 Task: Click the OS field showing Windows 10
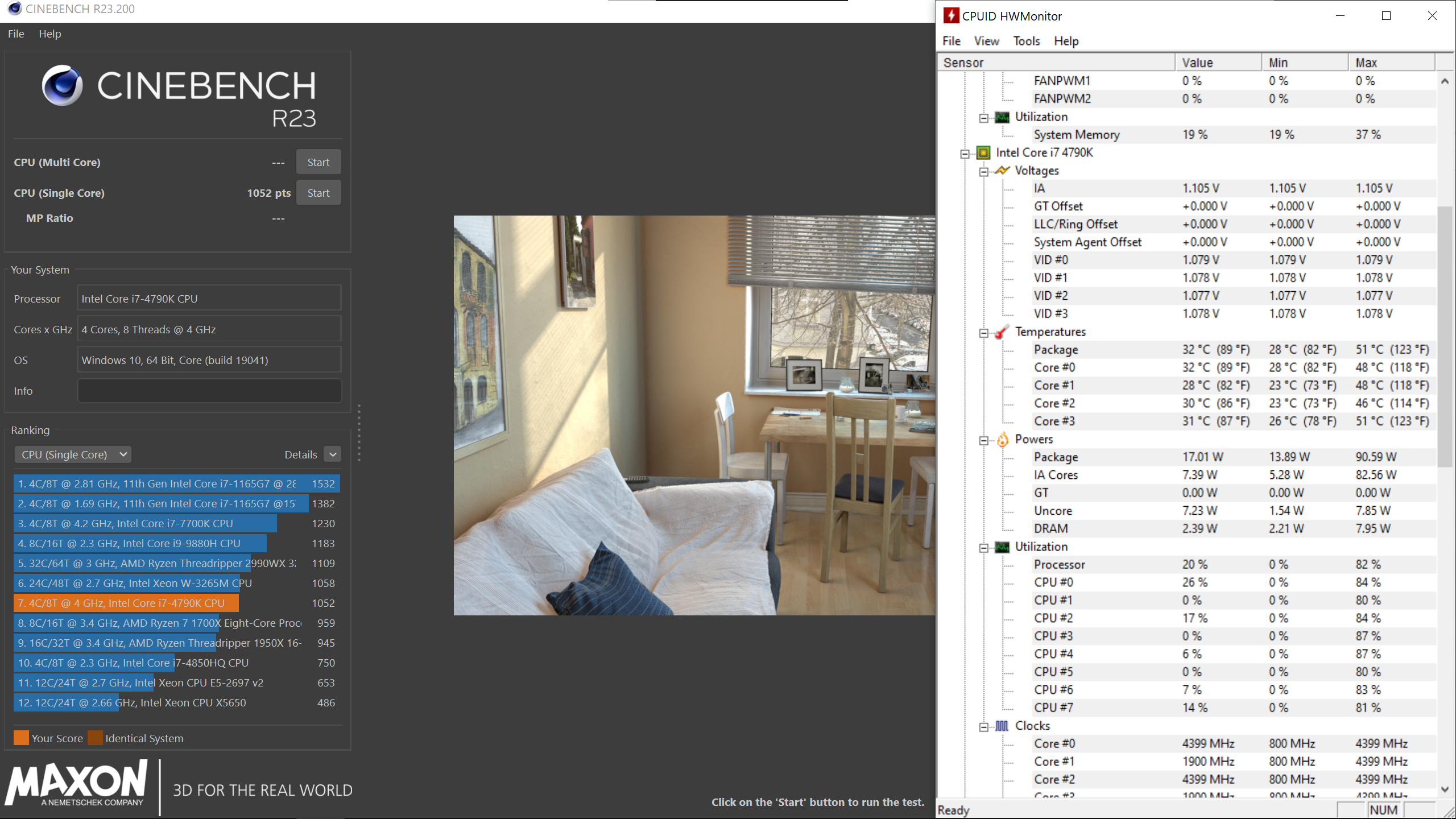click(209, 360)
